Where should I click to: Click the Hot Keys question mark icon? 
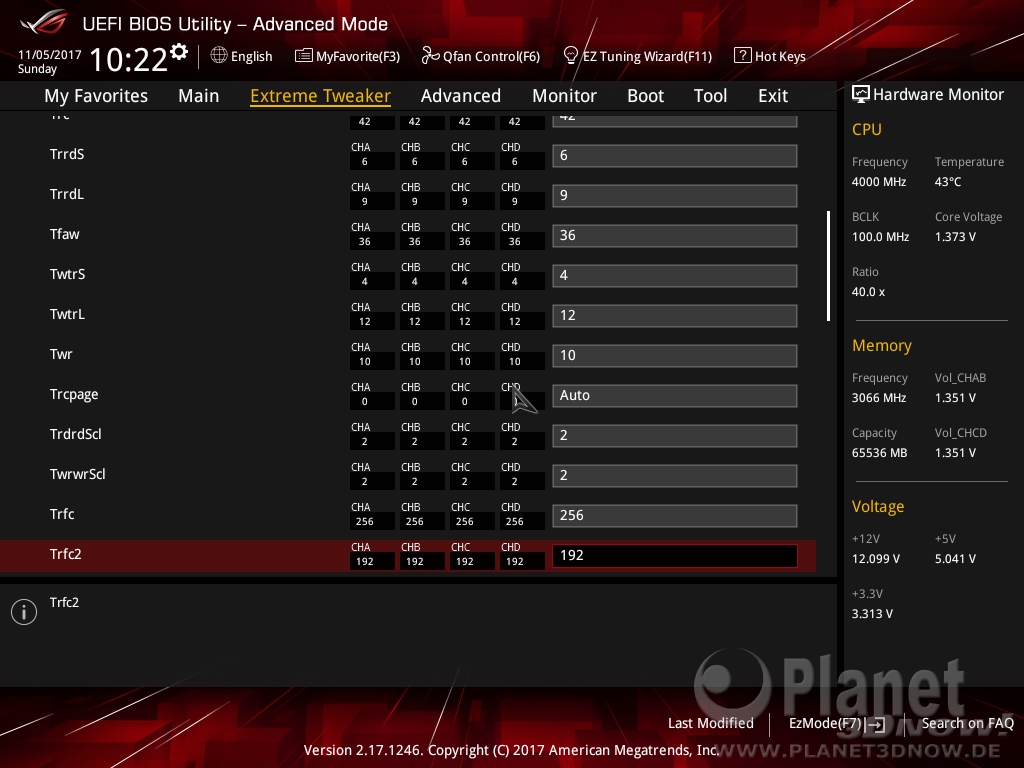click(x=743, y=56)
